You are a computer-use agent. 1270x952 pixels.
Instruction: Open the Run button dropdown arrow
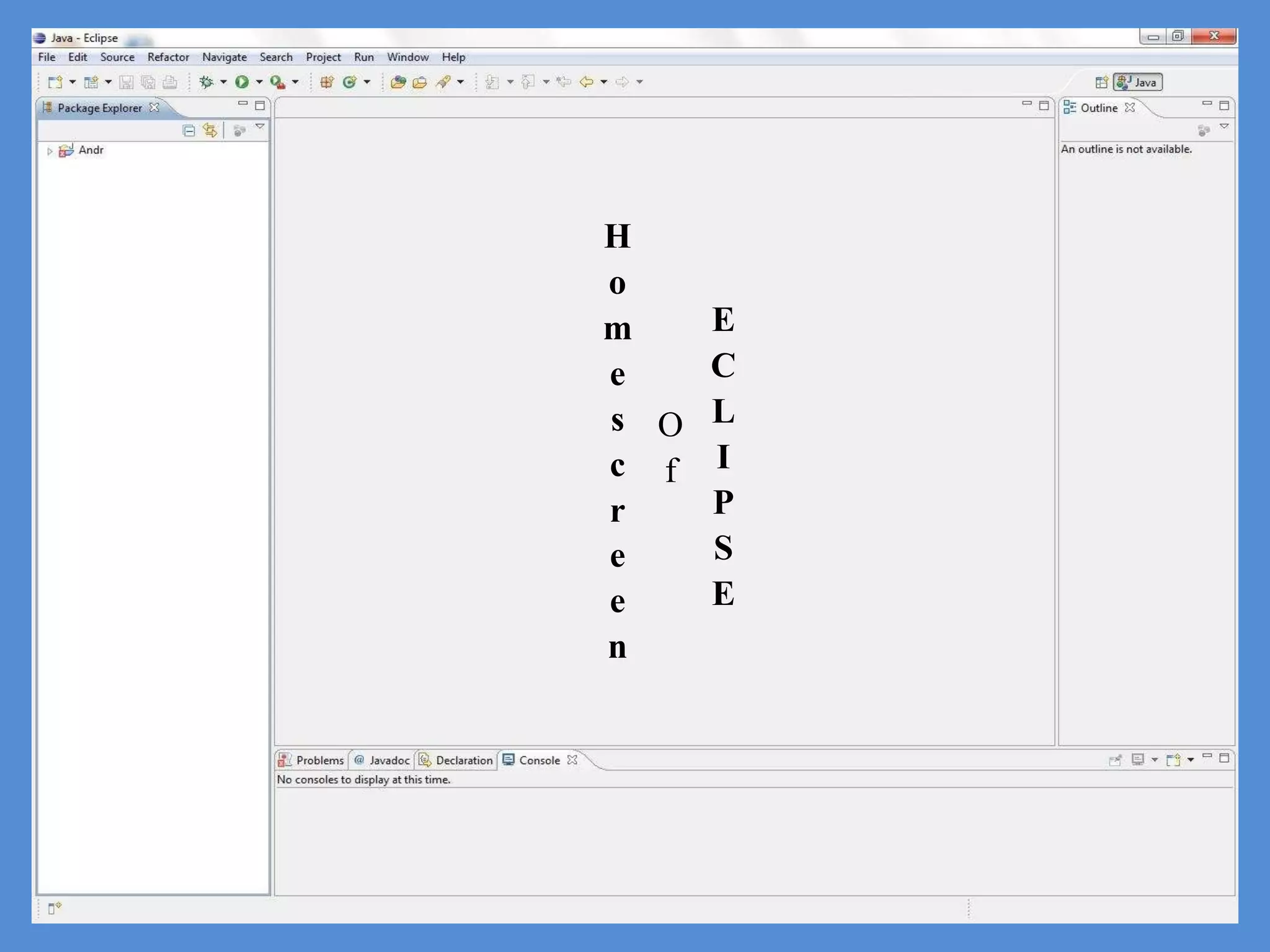point(259,82)
